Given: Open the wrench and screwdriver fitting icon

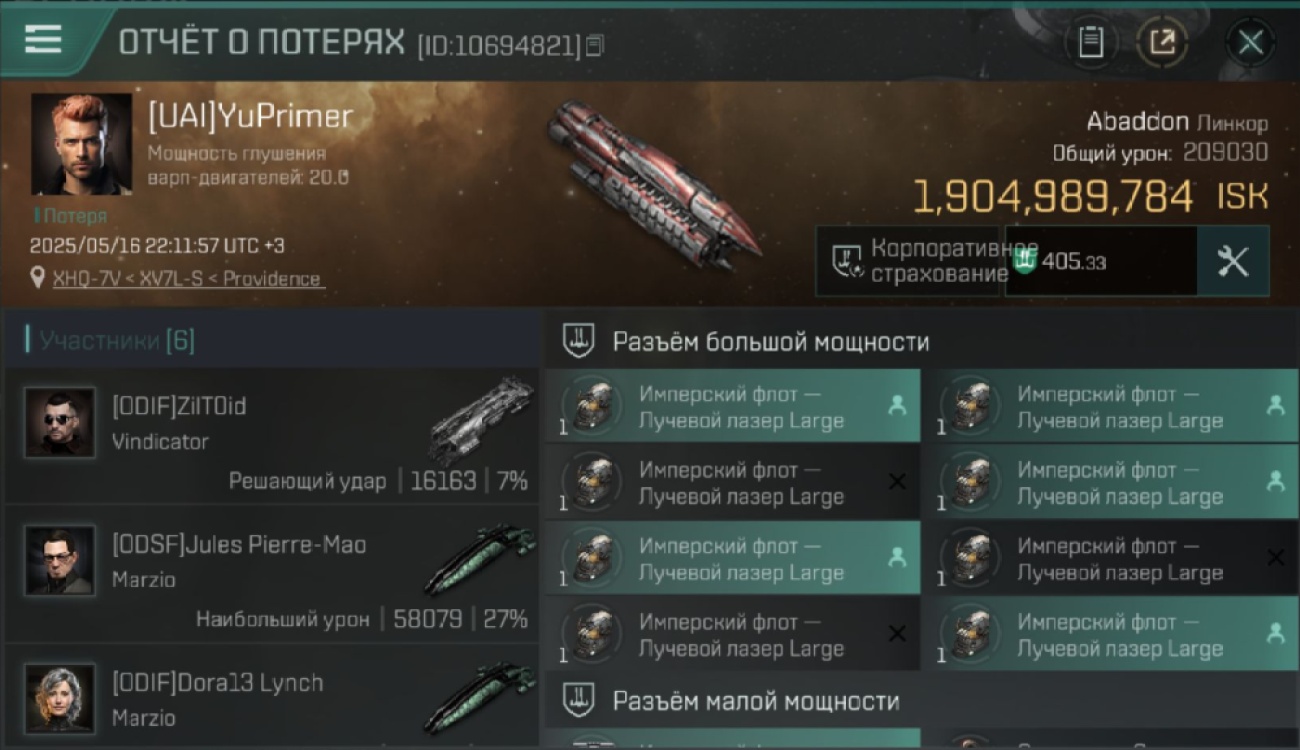Looking at the screenshot, I should click(1233, 261).
